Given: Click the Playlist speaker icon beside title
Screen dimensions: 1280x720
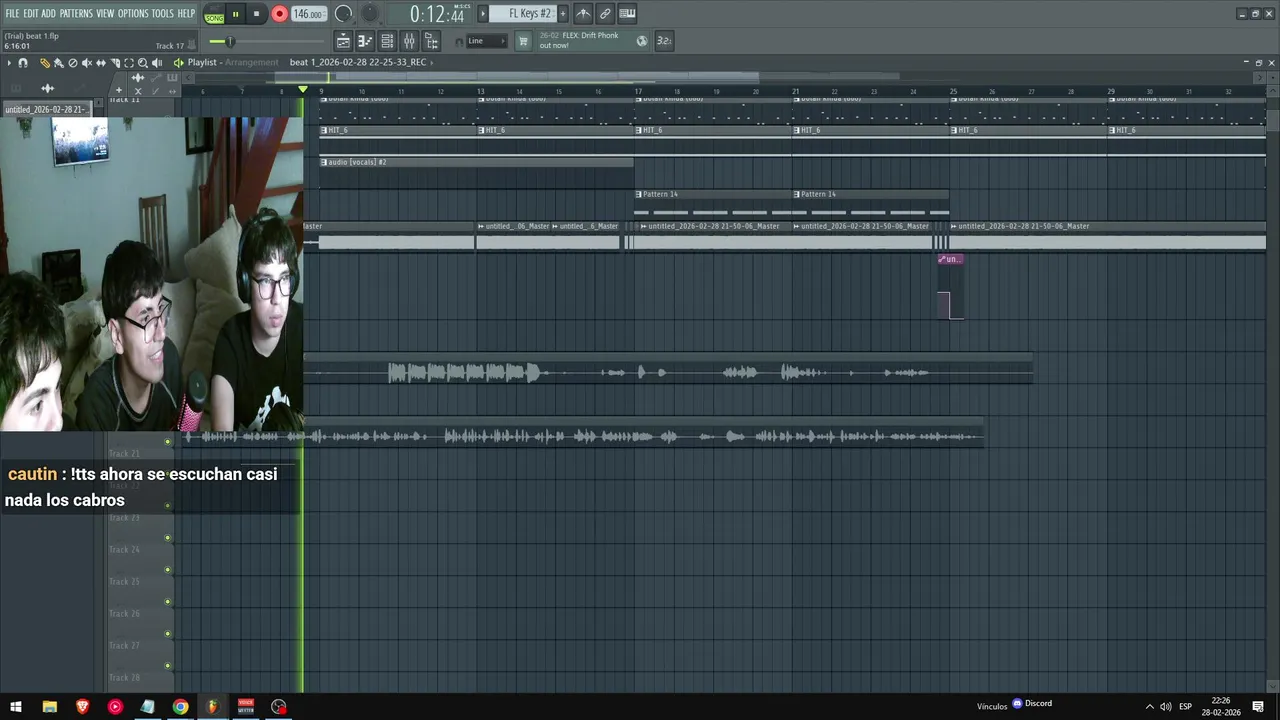Looking at the screenshot, I should [x=179, y=63].
